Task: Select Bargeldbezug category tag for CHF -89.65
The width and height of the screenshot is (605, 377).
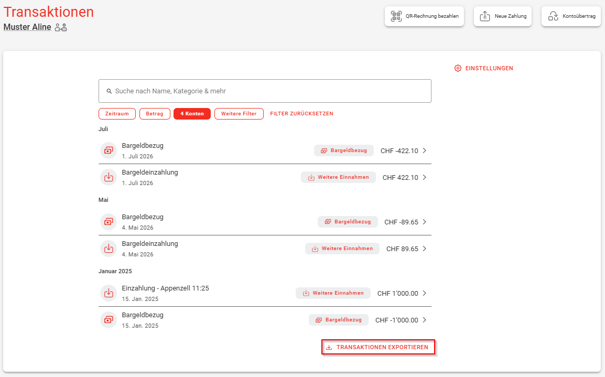Action: (x=347, y=222)
